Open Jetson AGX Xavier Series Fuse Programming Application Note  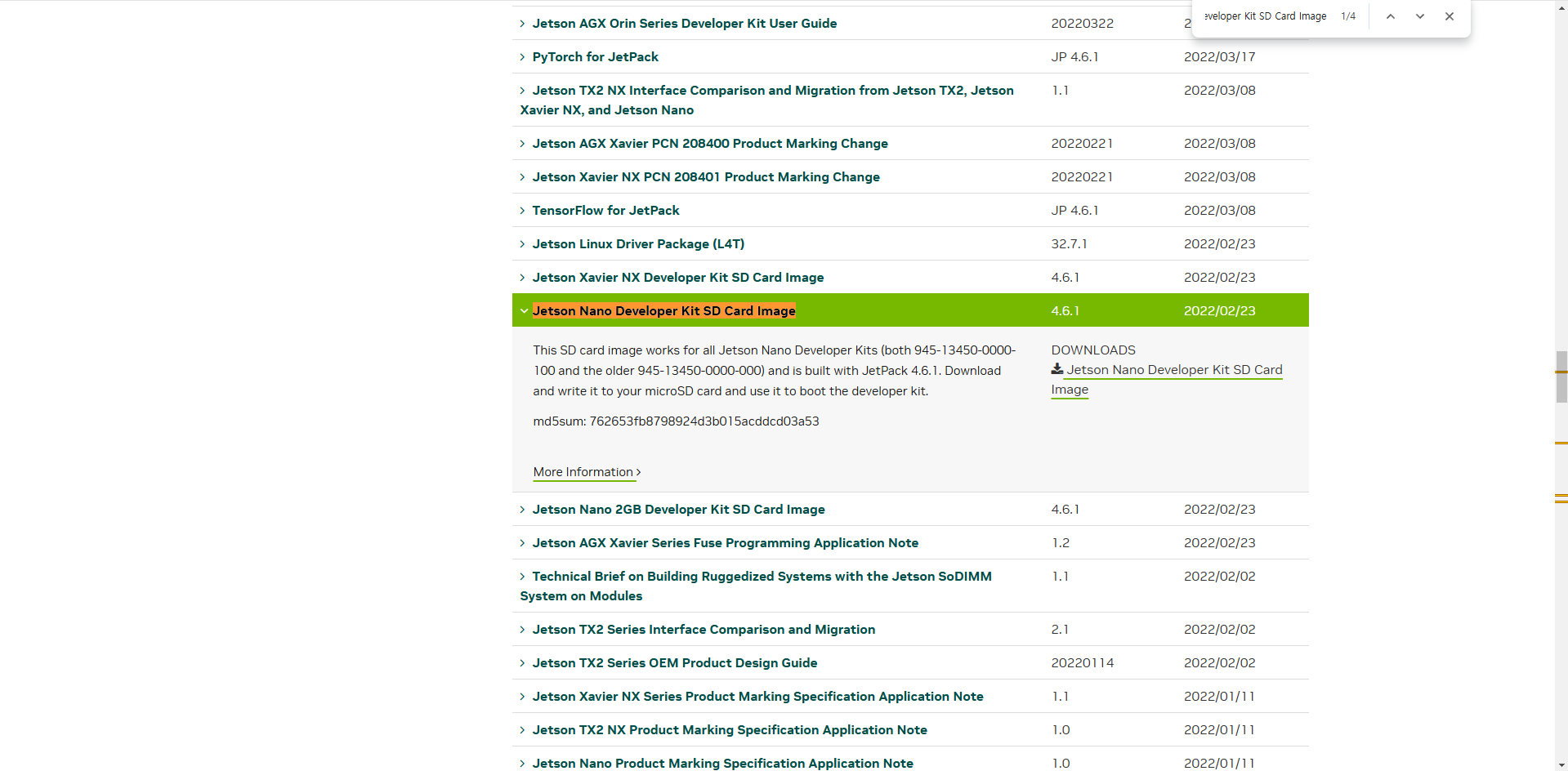pyautogui.click(x=726, y=543)
